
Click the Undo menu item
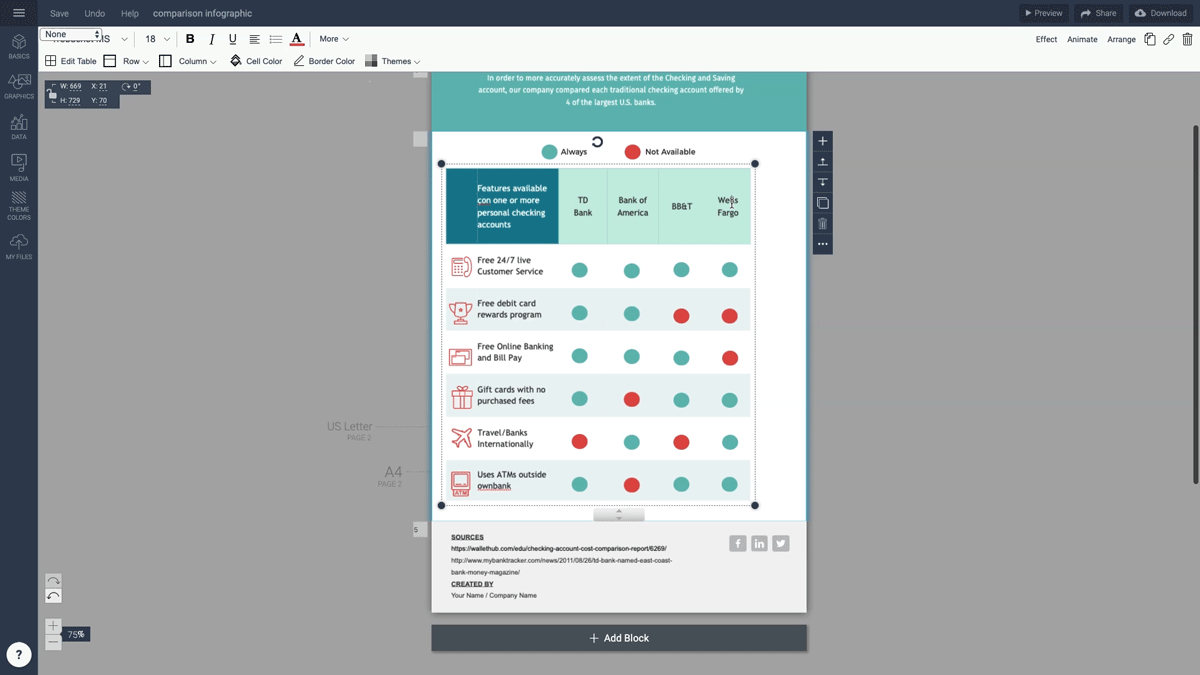94,13
